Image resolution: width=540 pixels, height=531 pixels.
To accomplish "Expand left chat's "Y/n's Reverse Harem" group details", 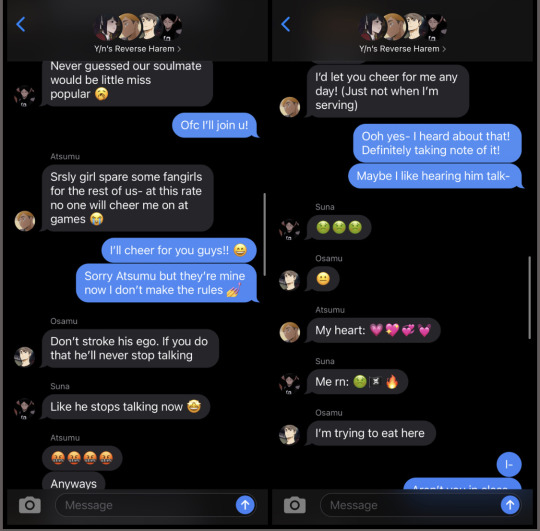I will (x=137, y=49).
